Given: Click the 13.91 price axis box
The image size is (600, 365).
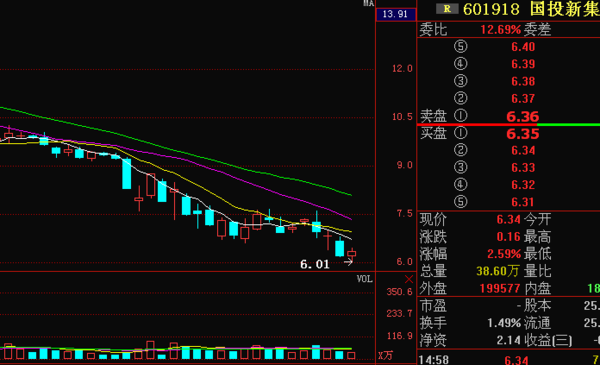Looking at the screenshot, I should (x=396, y=14).
